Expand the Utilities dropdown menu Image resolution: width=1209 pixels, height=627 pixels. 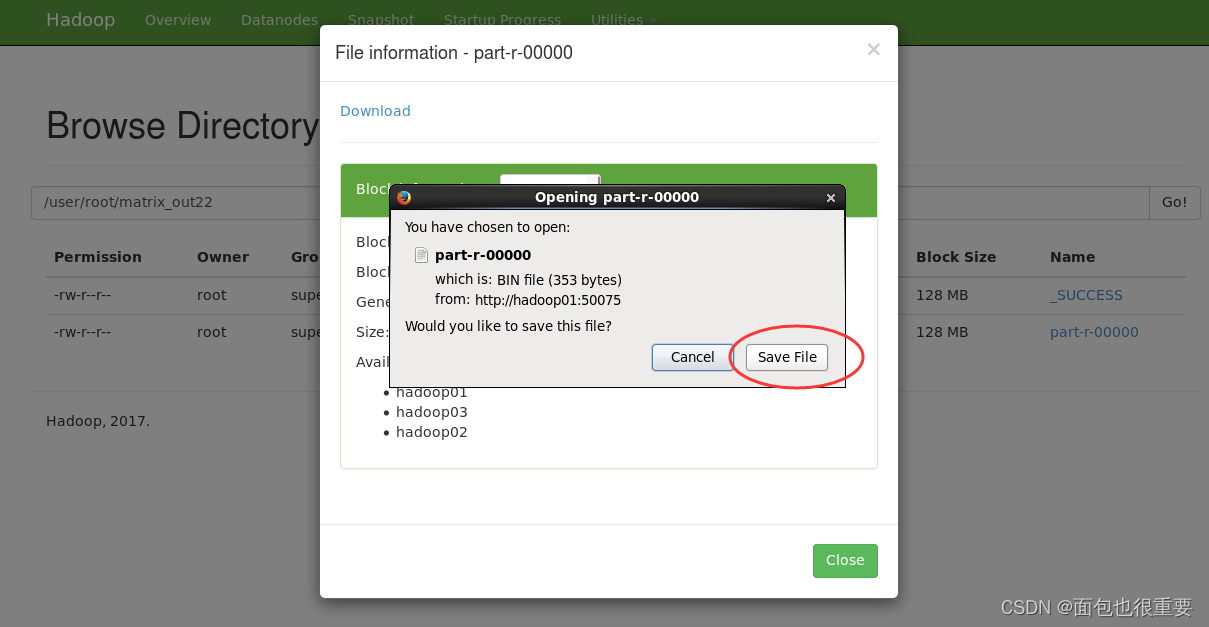point(623,20)
